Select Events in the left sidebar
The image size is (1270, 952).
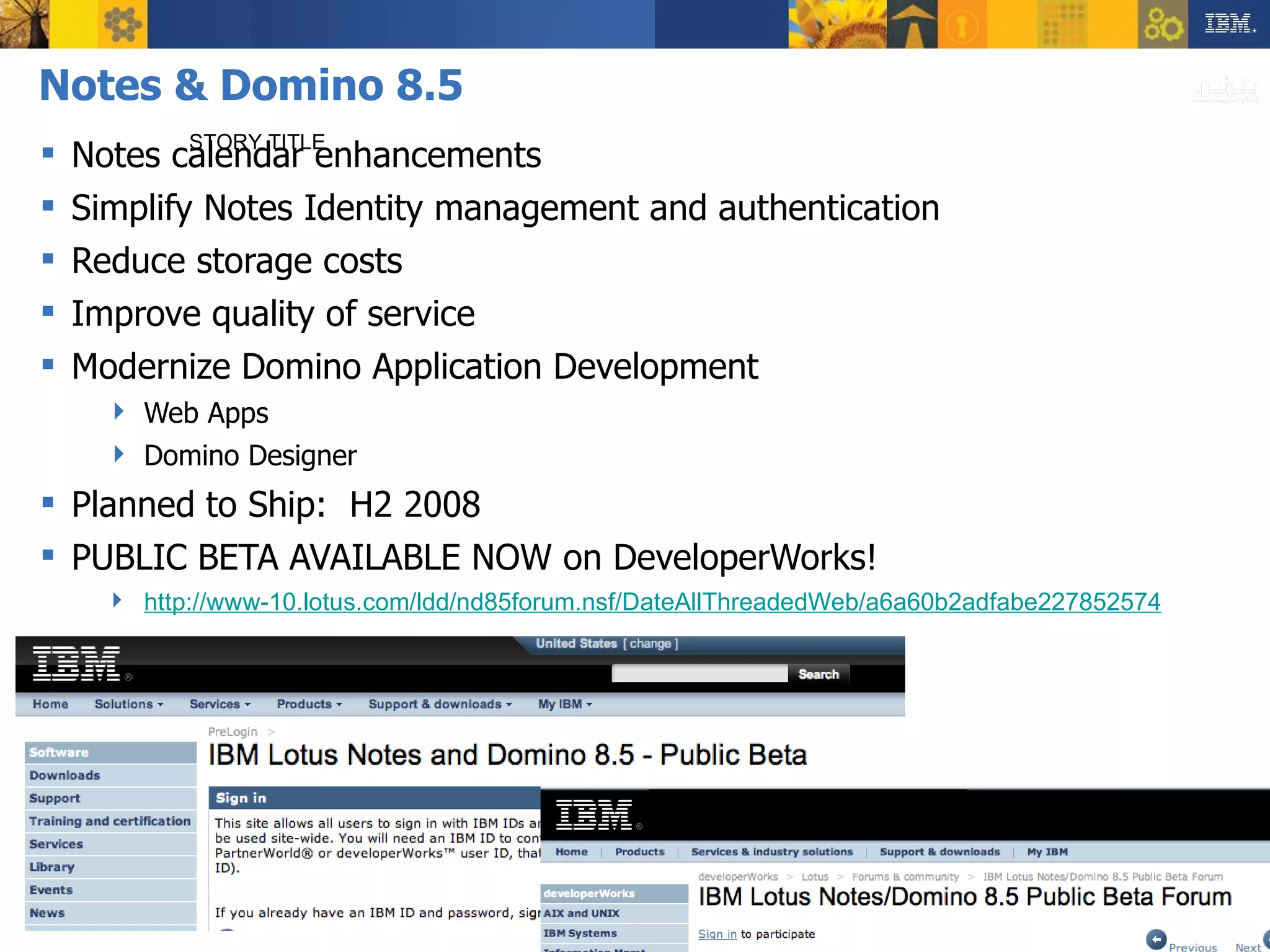pos(110,890)
